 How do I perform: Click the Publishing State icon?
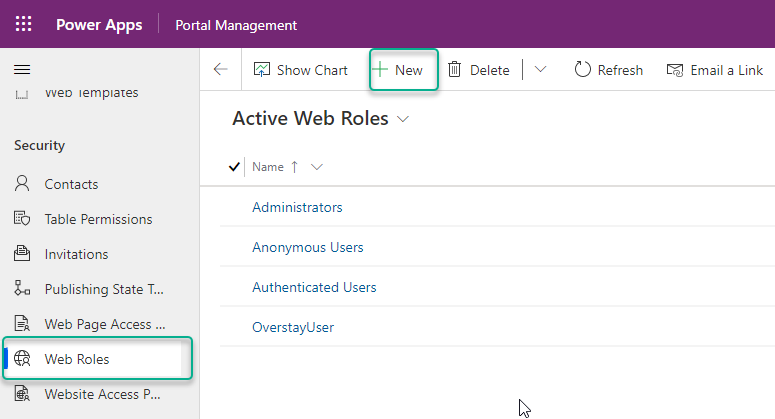pos(22,288)
